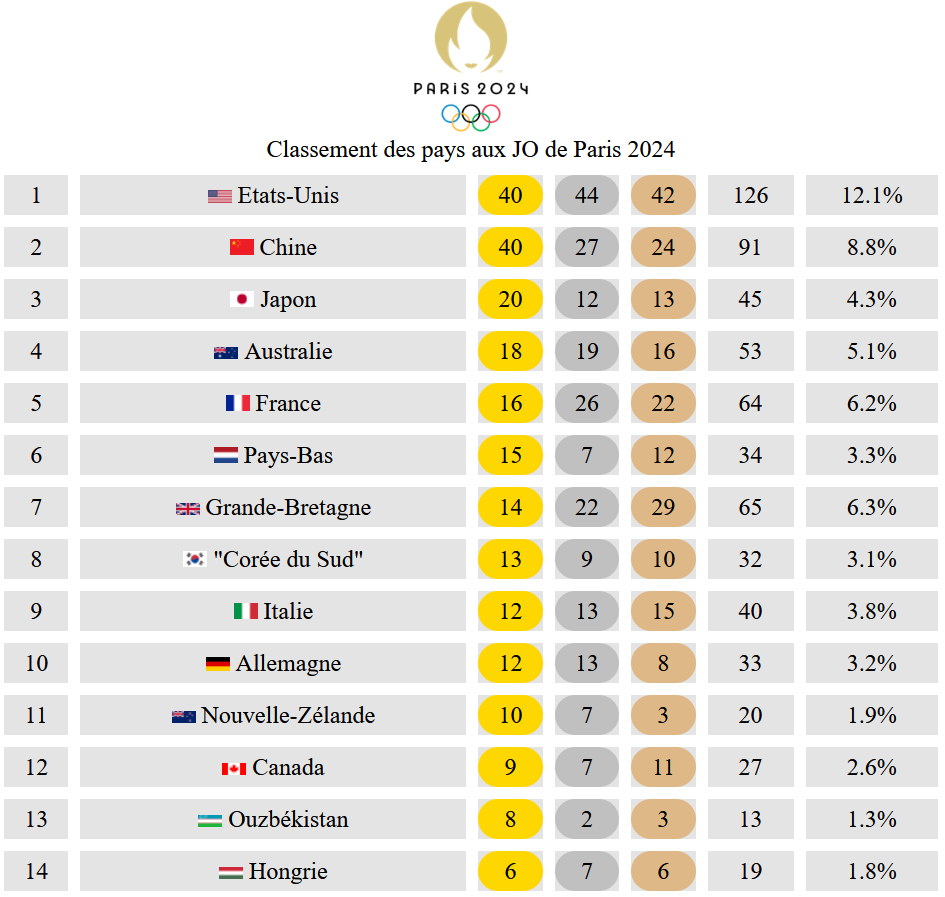Click the France tricolor flag icon
Viewport: 945px width, 897px height.
pos(238,403)
